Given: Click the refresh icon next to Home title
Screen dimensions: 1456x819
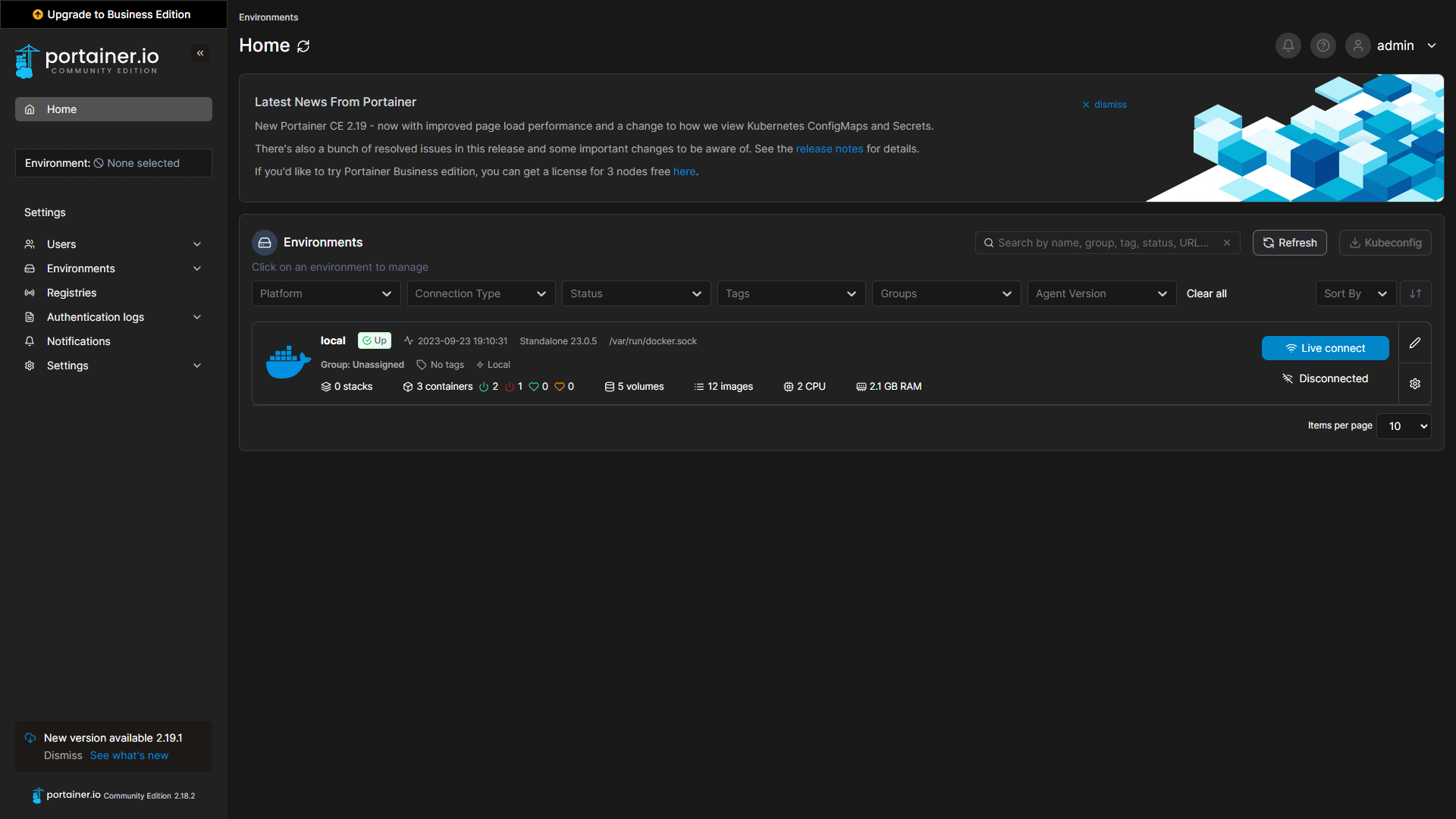Looking at the screenshot, I should [303, 46].
